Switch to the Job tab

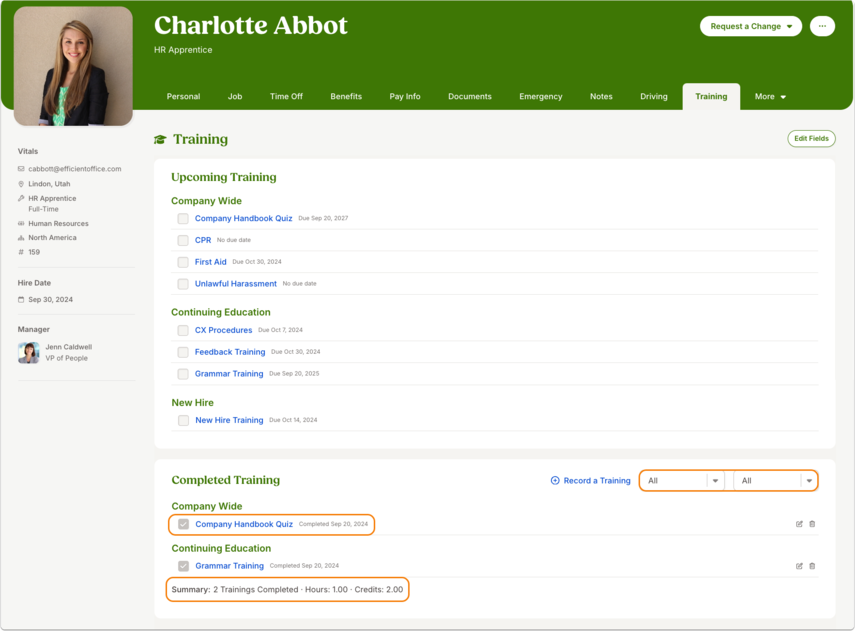[235, 97]
